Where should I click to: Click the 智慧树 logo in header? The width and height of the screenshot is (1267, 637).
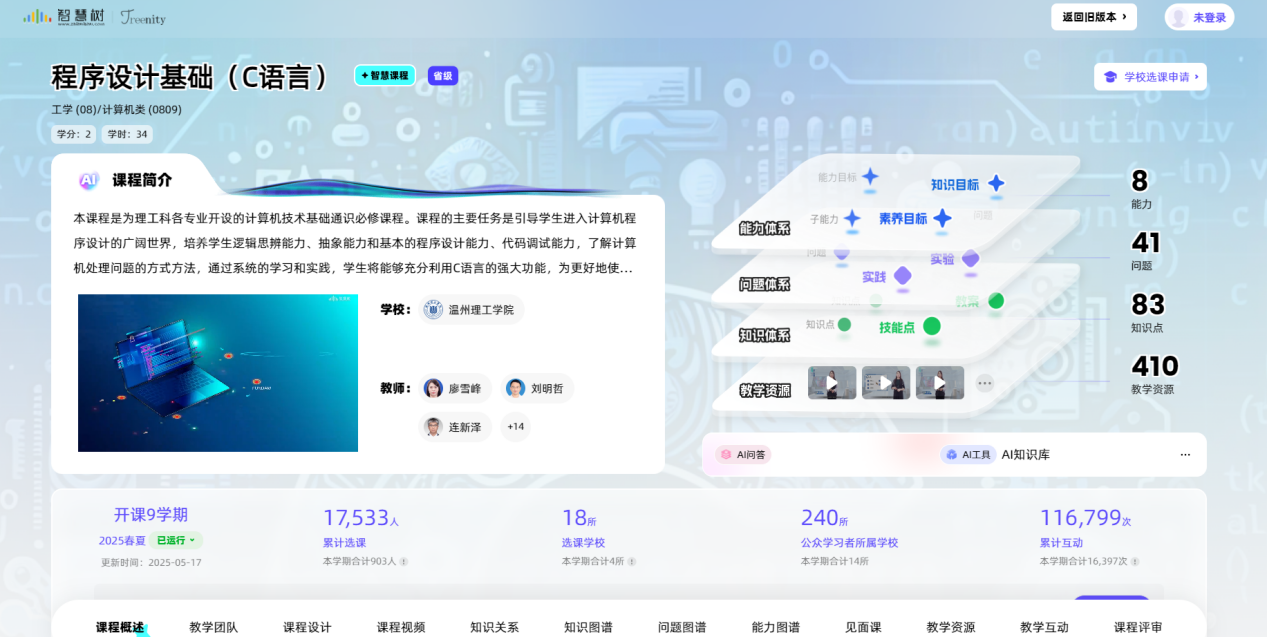pos(64,17)
